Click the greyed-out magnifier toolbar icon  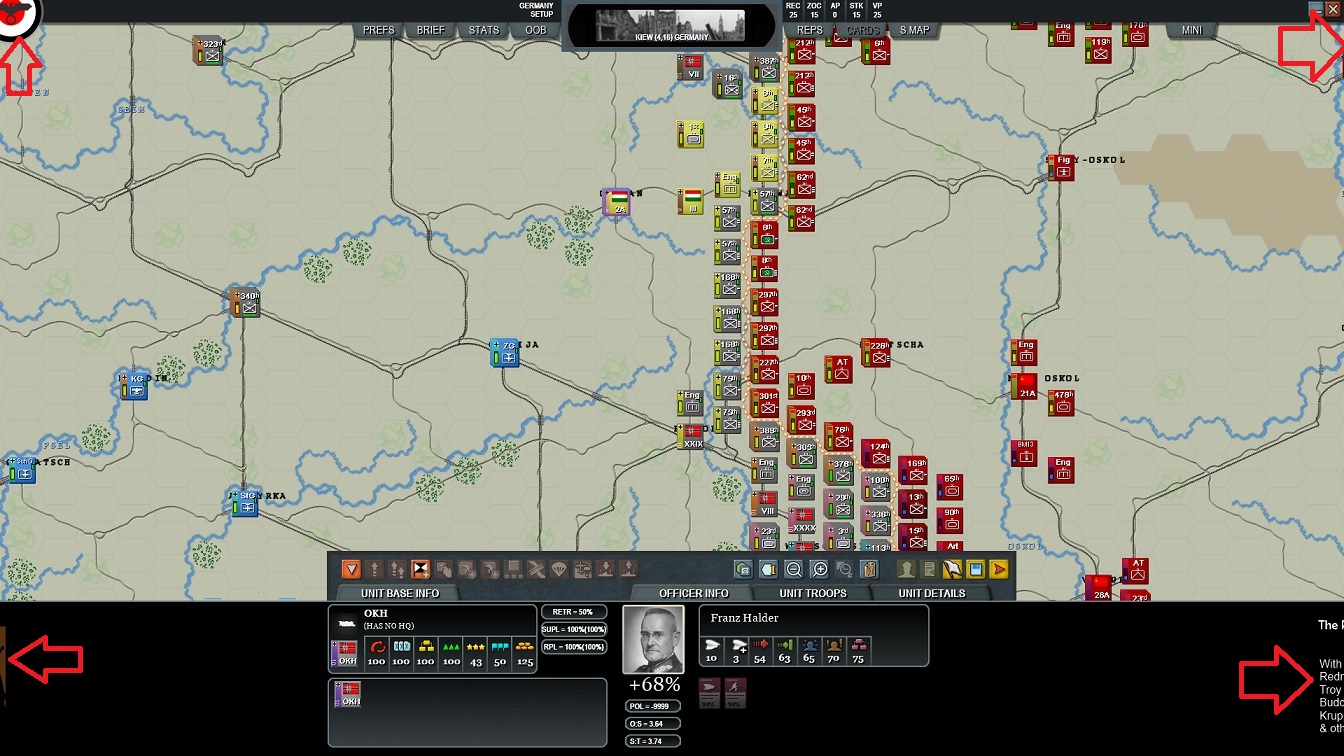coord(845,569)
